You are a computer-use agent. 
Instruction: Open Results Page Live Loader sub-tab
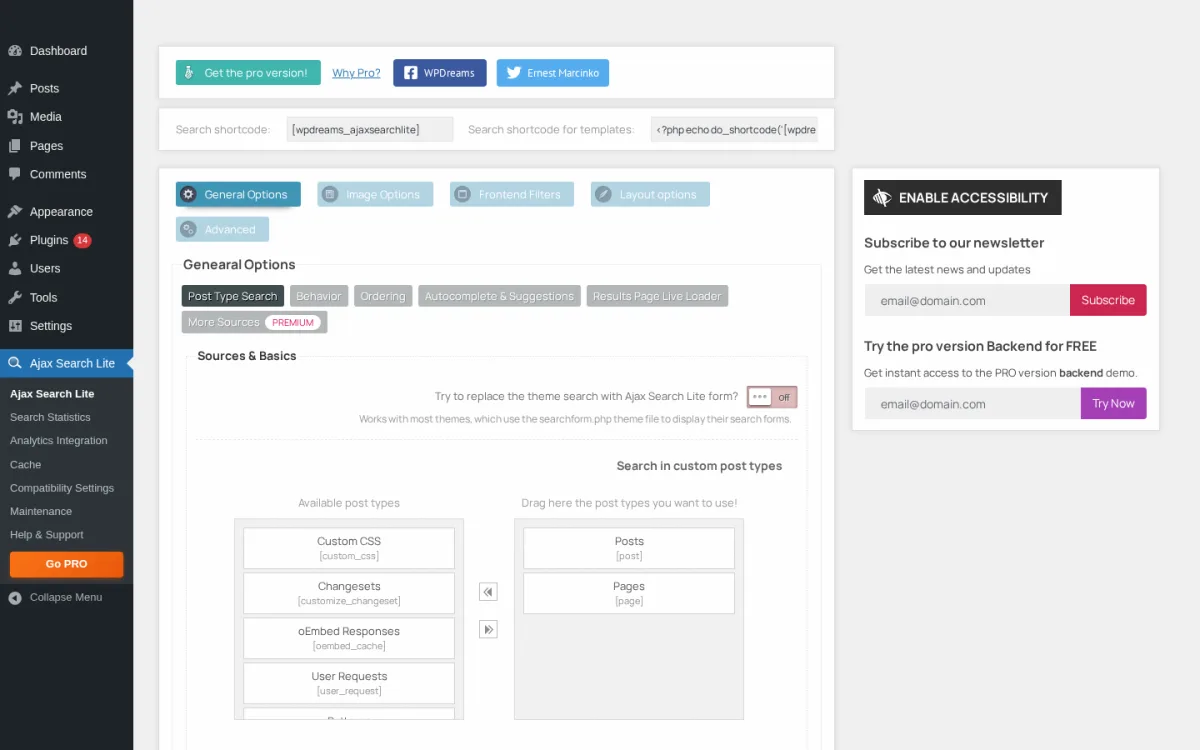tap(657, 296)
